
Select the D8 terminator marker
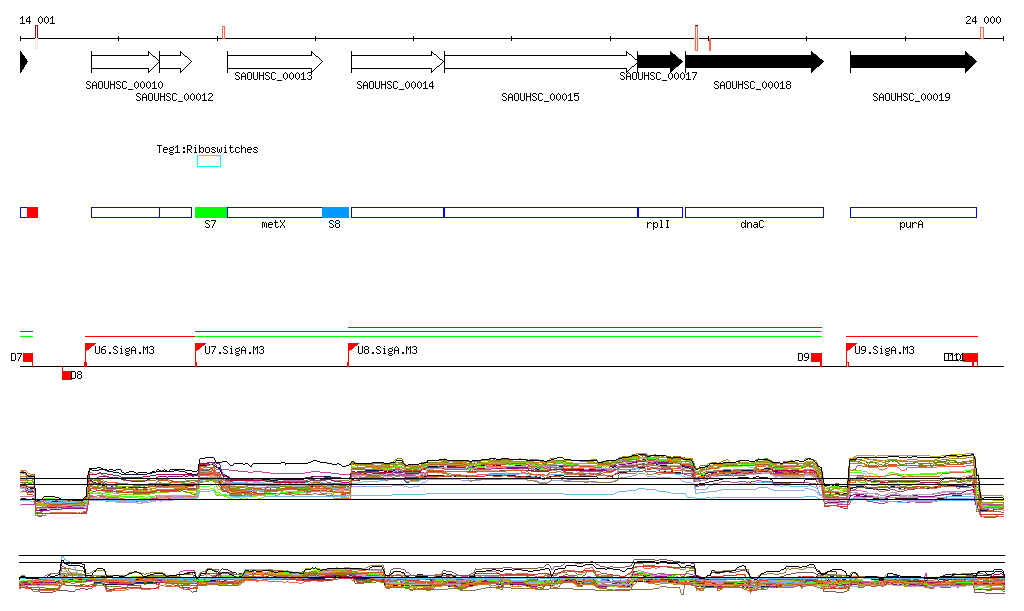68,375
